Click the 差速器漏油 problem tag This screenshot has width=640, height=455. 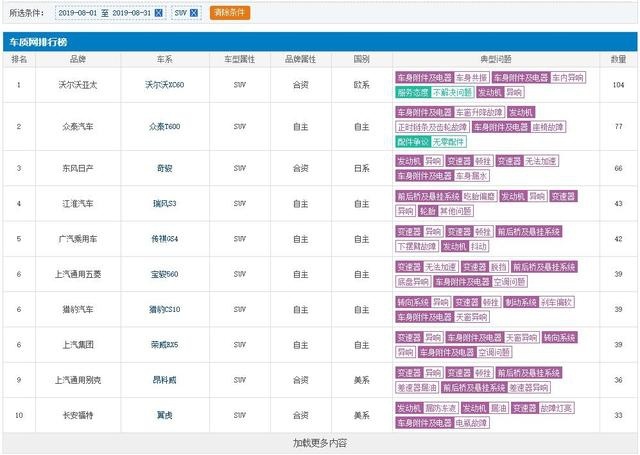417,387
